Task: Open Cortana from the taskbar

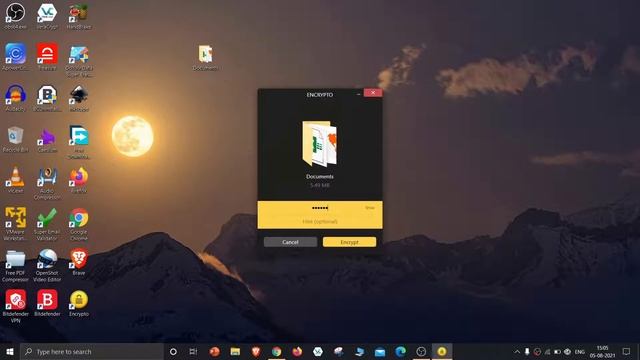Action: (x=173, y=351)
